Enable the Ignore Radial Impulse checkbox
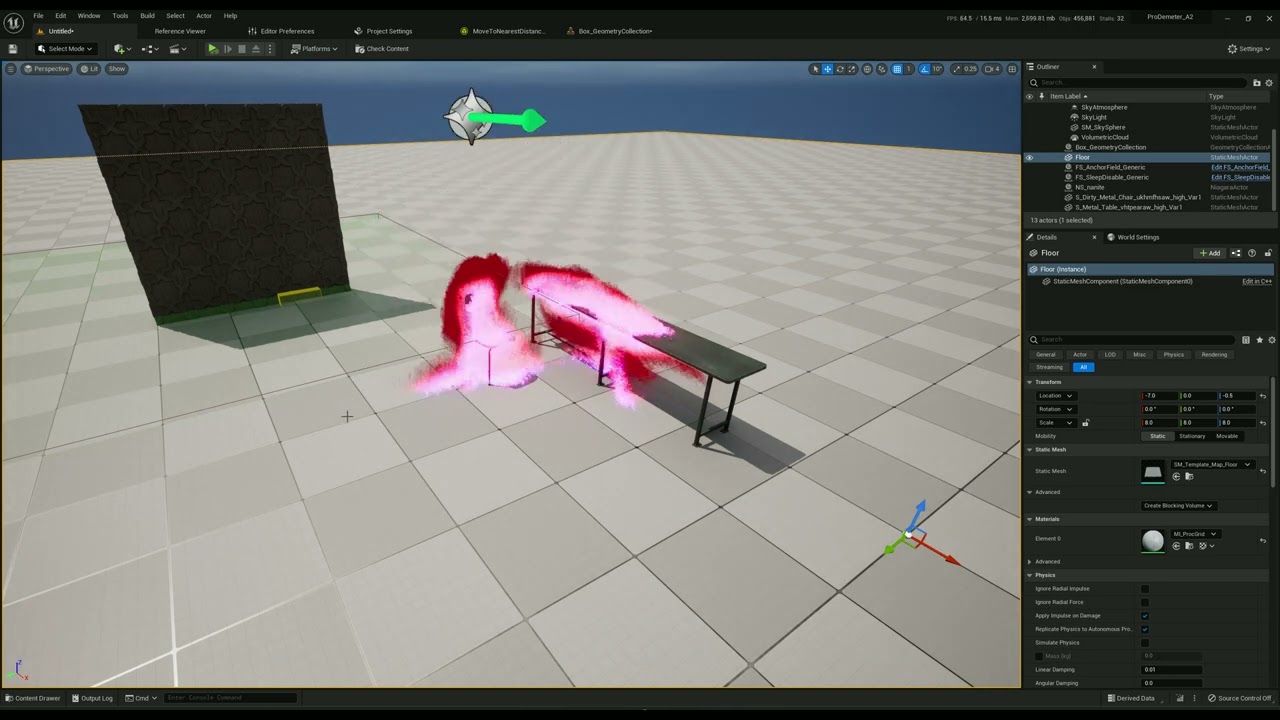 1145,589
